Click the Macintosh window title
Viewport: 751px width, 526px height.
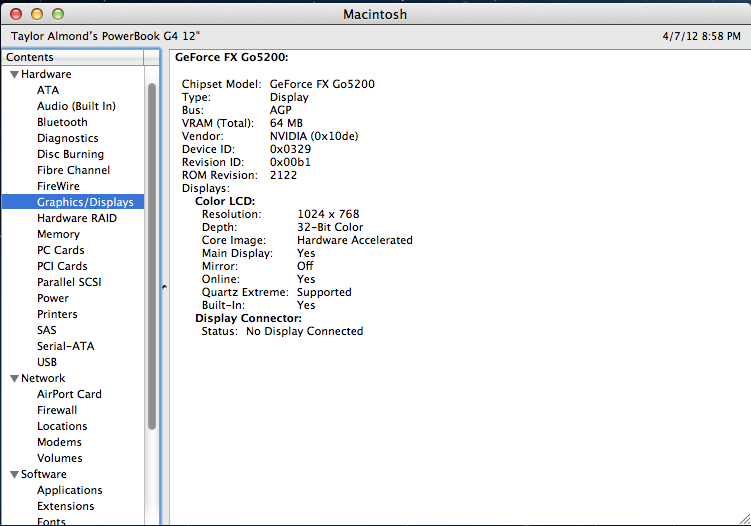pyautogui.click(x=375, y=14)
